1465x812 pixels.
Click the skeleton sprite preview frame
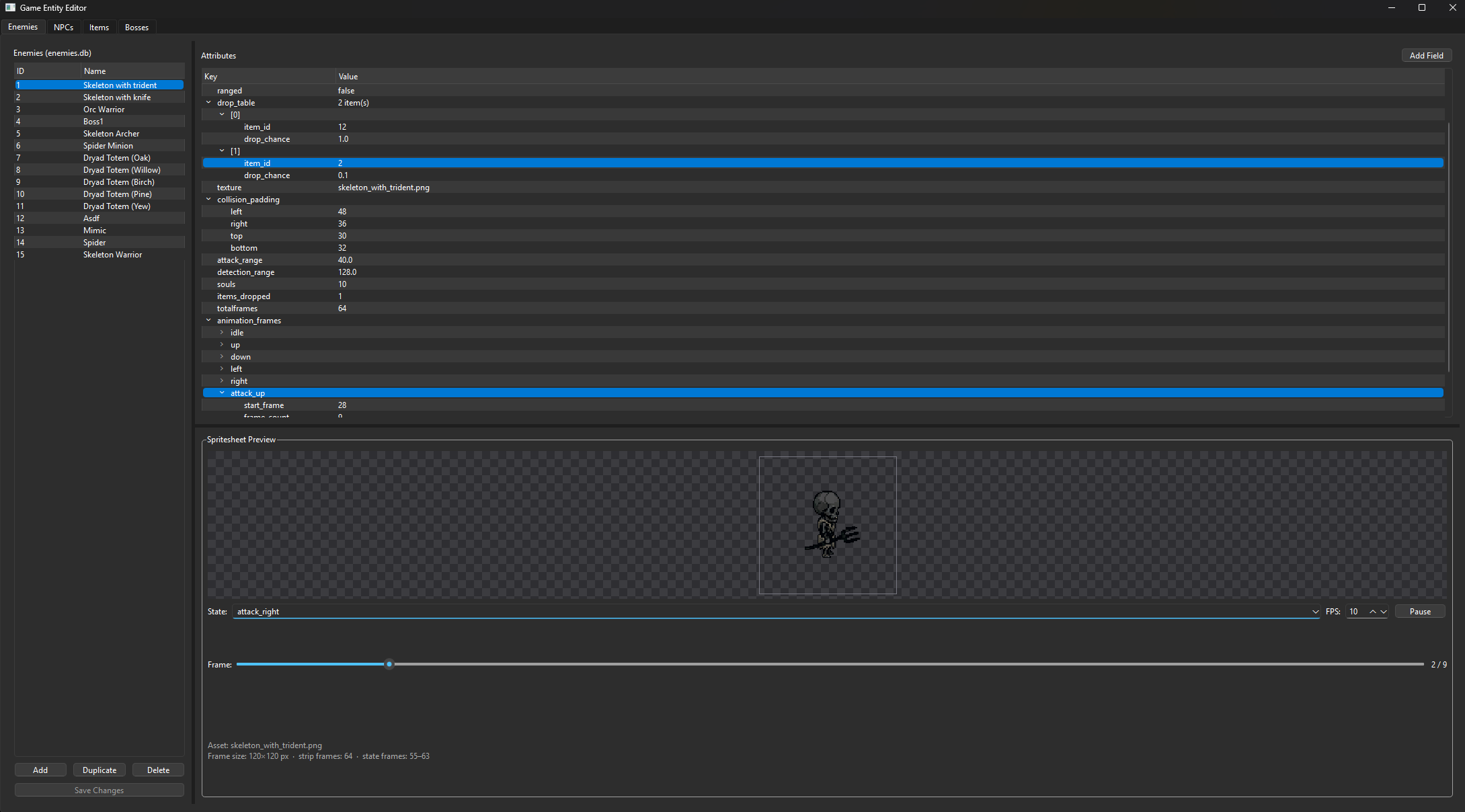point(828,525)
